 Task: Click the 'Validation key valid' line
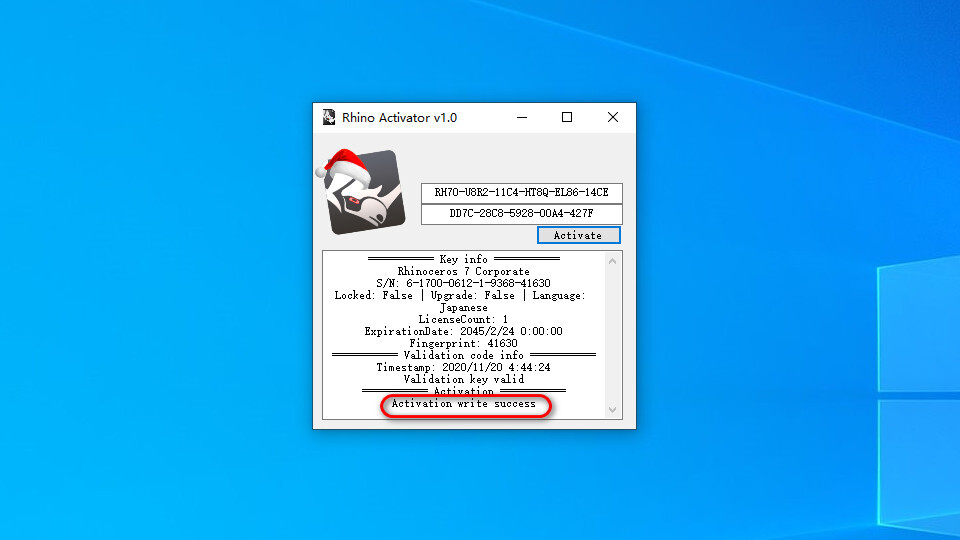pyautogui.click(x=463, y=379)
